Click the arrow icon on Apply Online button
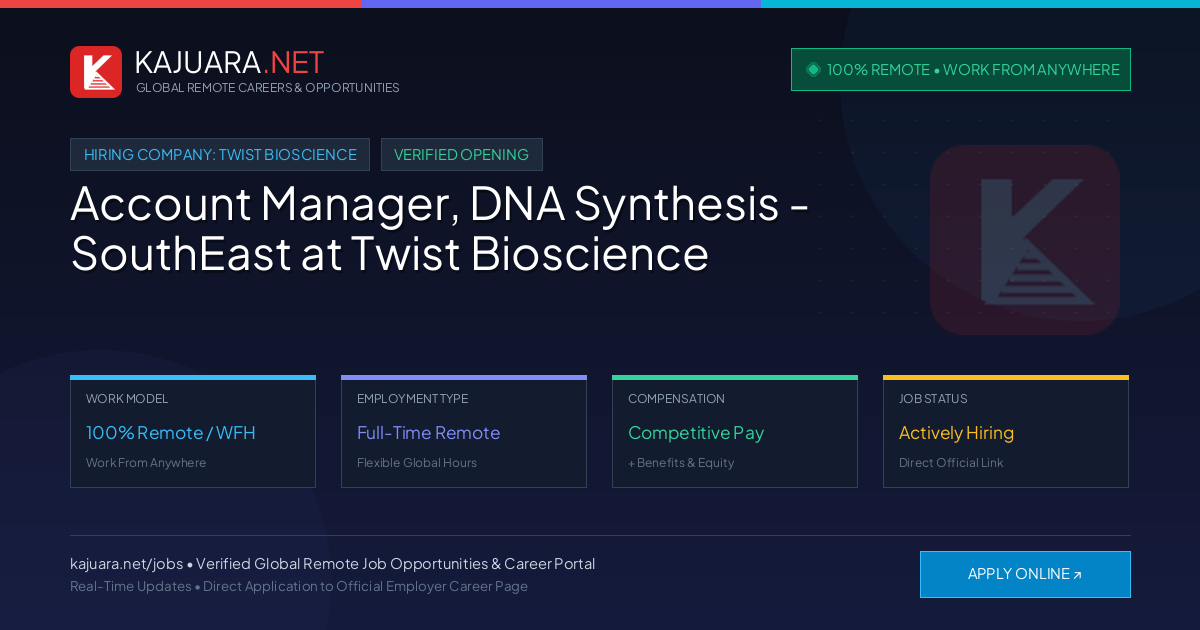The width and height of the screenshot is (1200, 630). tap(1077, 575)
